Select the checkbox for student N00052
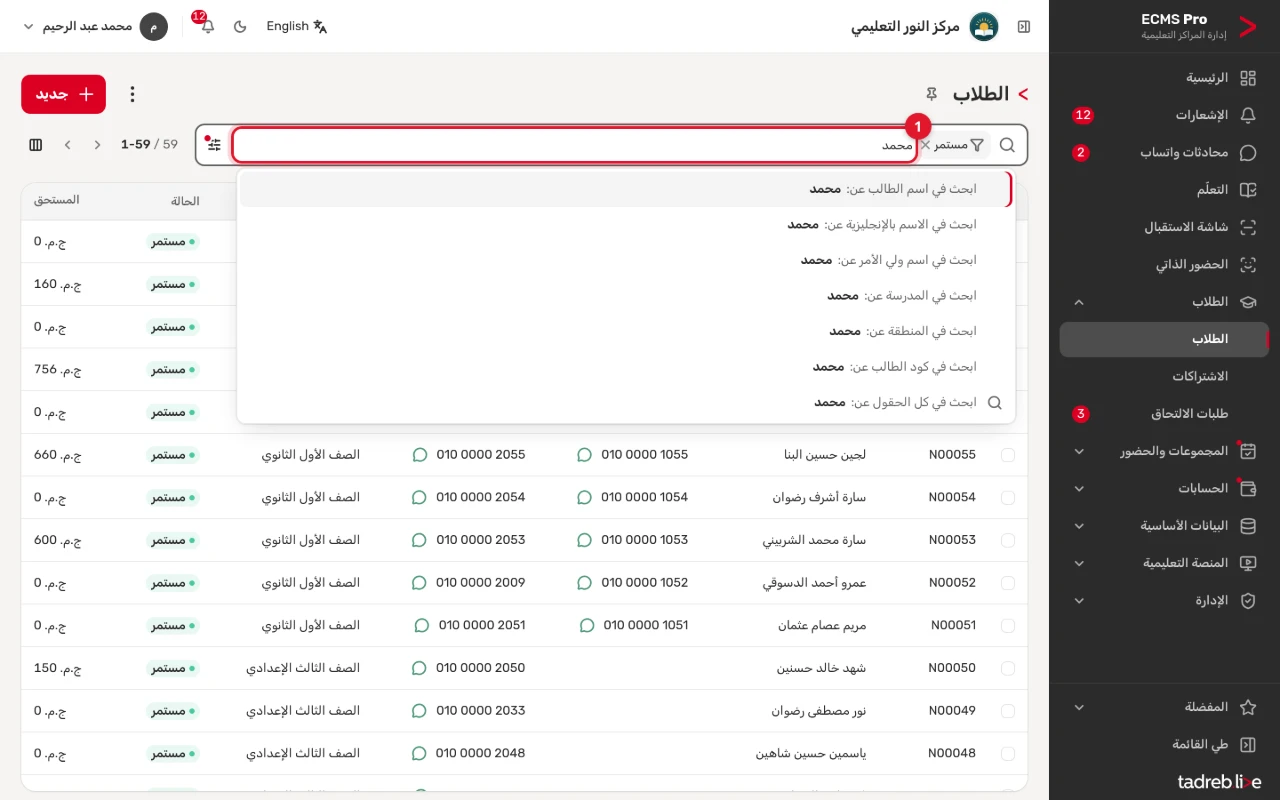The height and width of the screenshot is (800, 1280). 1007,583
